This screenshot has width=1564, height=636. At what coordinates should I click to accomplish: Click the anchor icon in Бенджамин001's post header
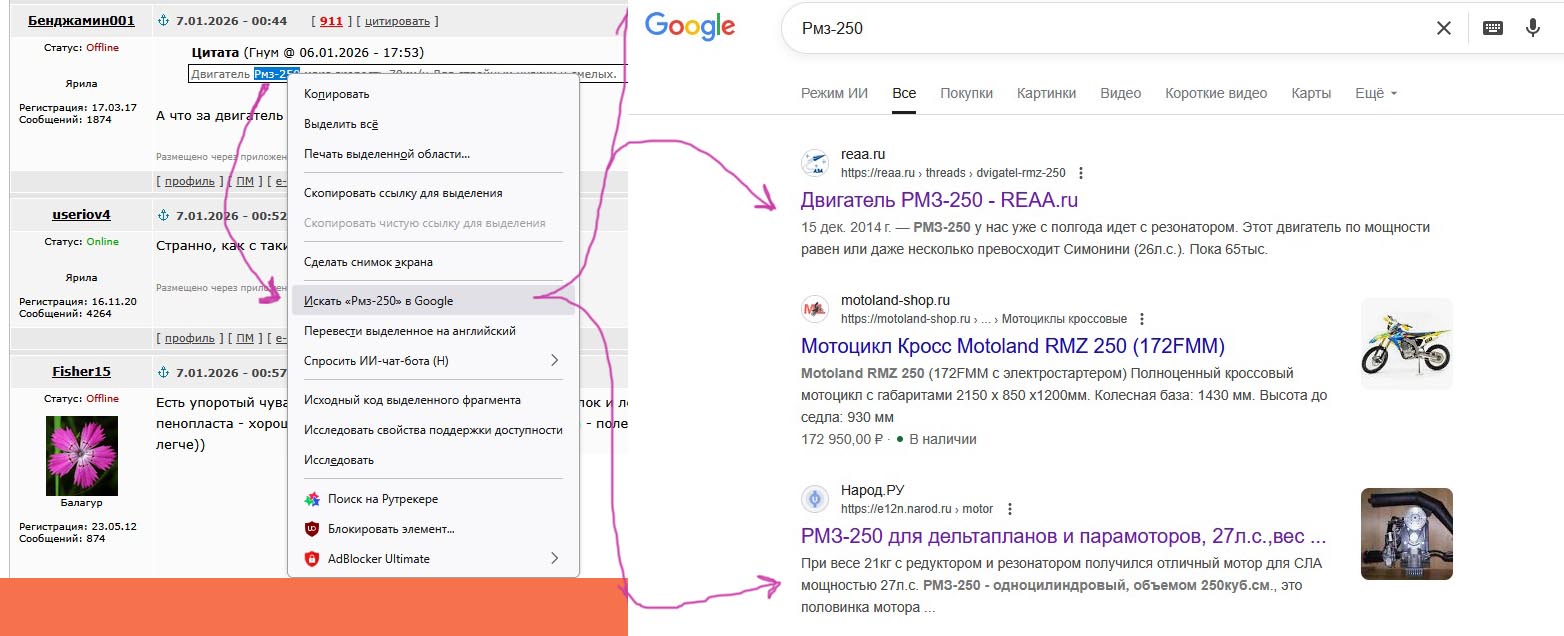(x=163, y=21)
